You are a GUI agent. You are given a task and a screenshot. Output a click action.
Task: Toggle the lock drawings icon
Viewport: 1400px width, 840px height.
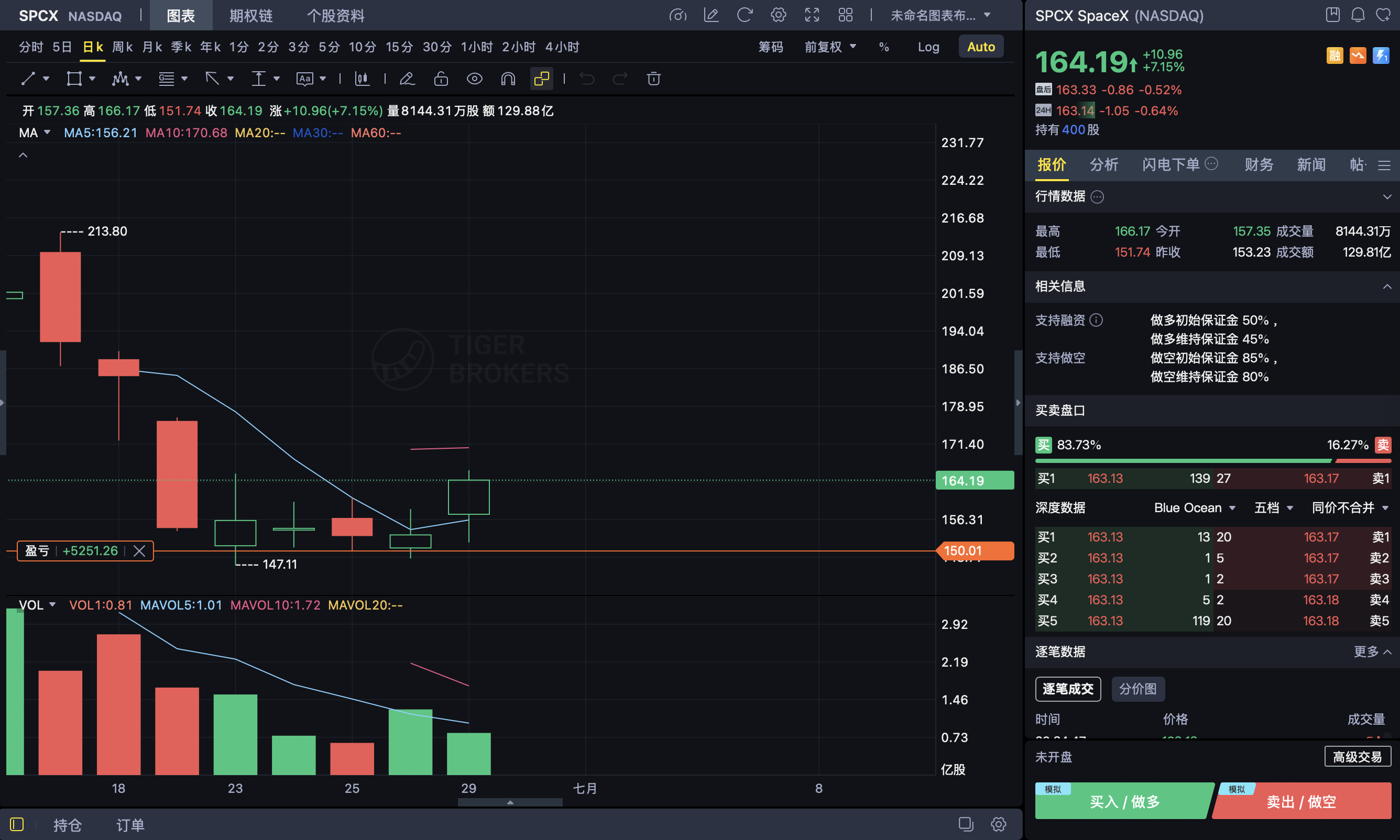click(441, 79)
